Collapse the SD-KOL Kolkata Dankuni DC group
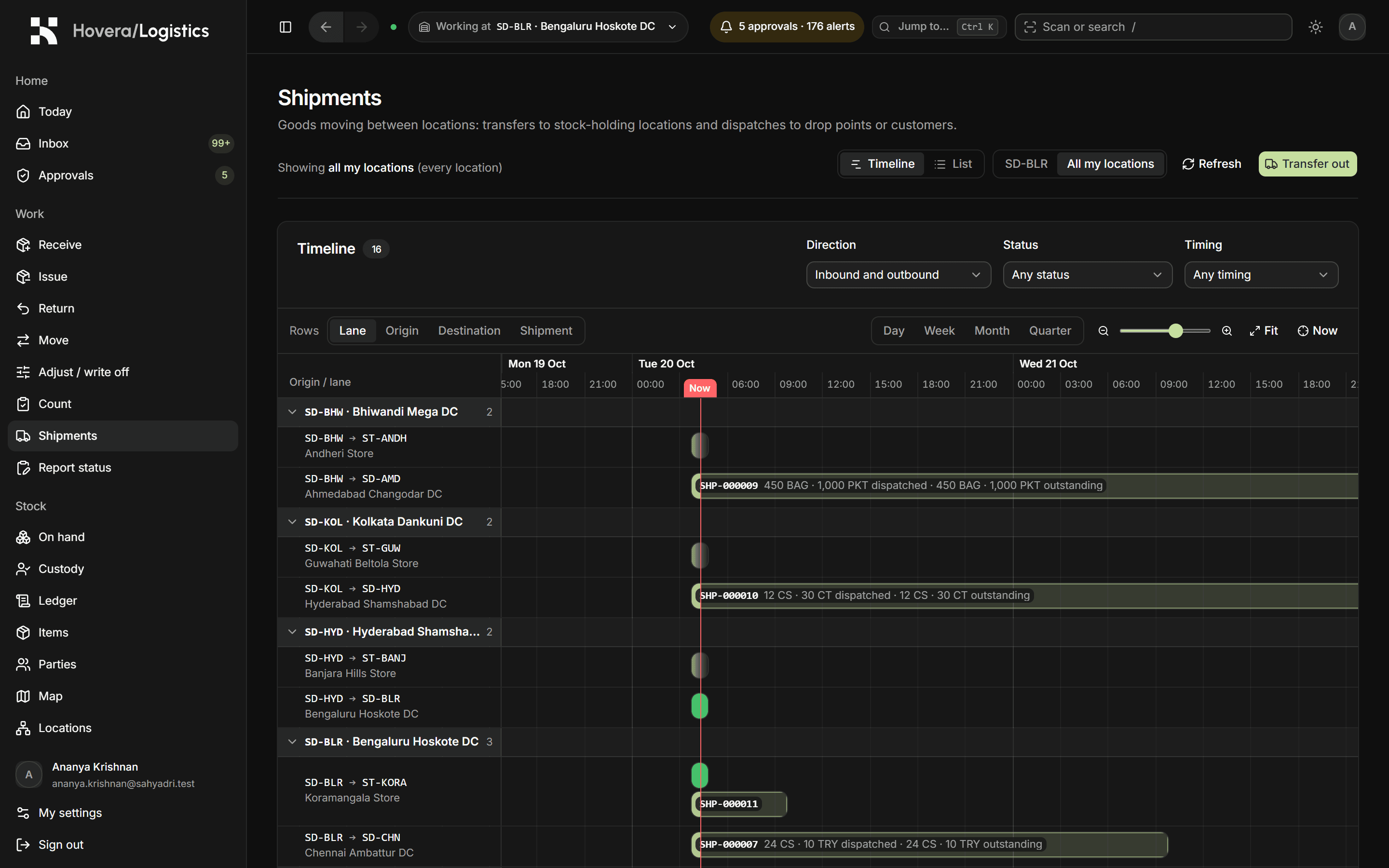The image size is (1389, 868). tap(292, 522)
